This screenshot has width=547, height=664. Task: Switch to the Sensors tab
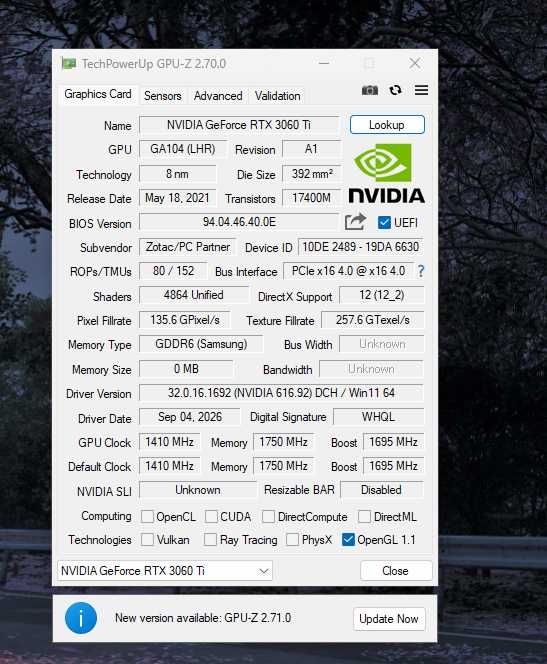(163, 96)
